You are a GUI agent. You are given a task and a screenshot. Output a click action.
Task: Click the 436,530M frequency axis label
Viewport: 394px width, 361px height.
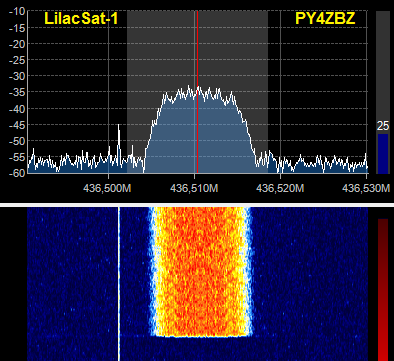click(x=366, y=188)
